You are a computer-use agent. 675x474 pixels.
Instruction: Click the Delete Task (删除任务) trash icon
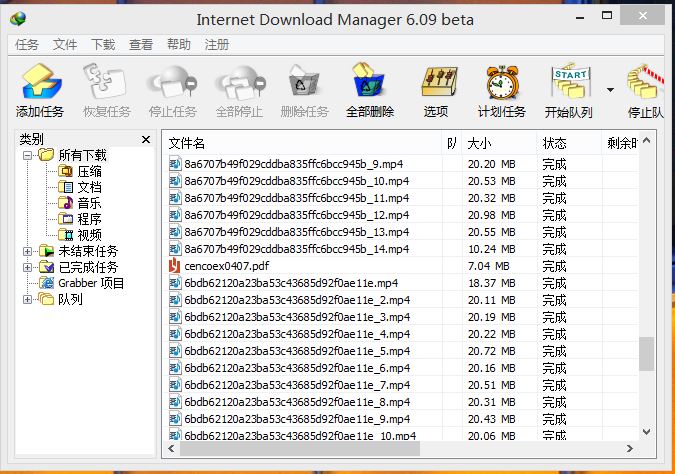coord(303,82)
